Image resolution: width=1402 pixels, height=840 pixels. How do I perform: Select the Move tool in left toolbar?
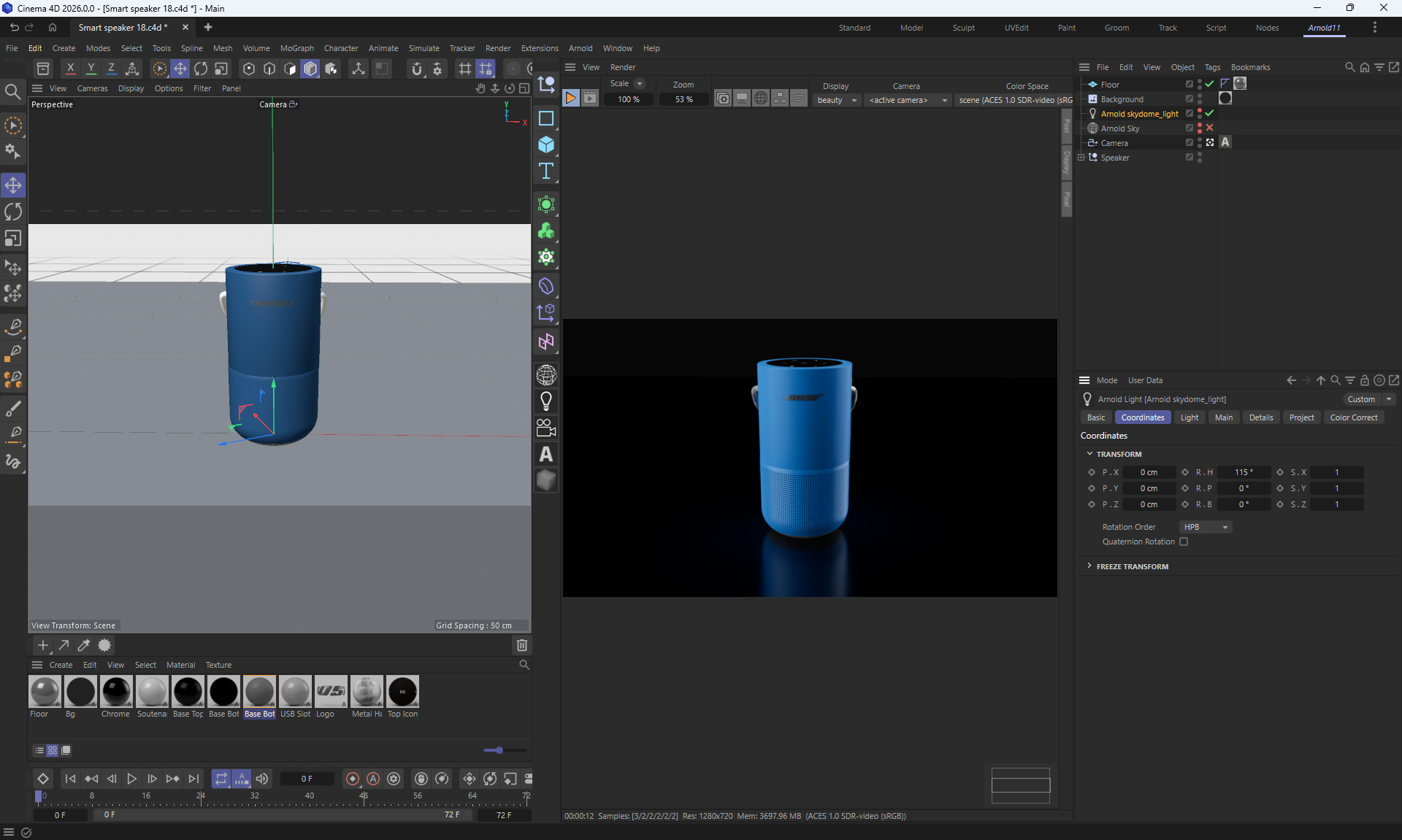click(13, 185)
